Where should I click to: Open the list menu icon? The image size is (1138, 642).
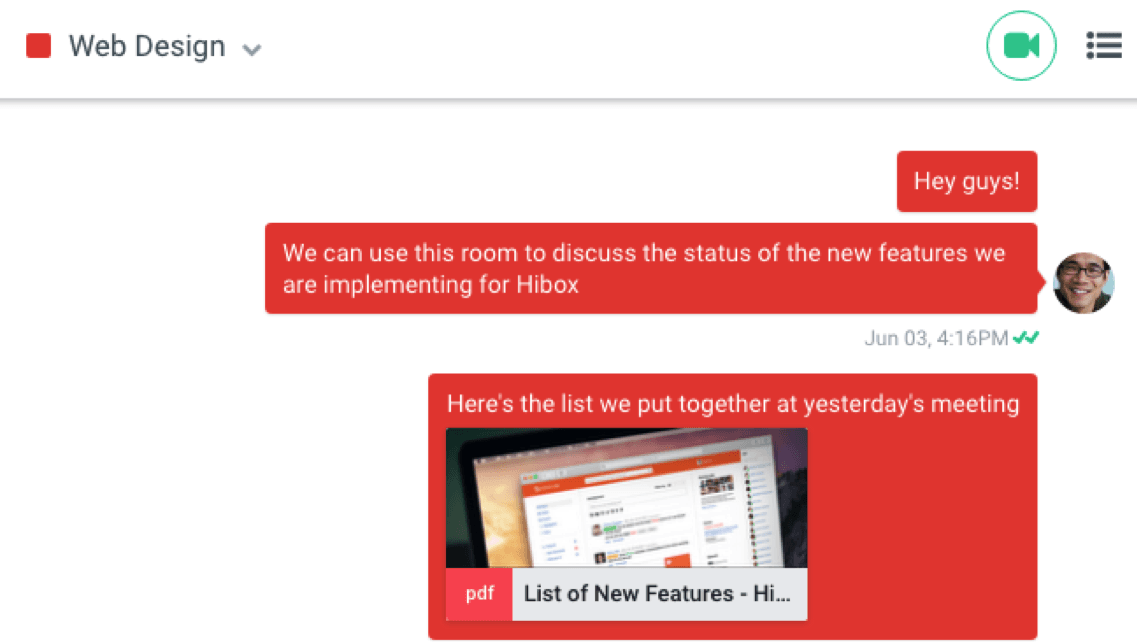point(1104,46)
